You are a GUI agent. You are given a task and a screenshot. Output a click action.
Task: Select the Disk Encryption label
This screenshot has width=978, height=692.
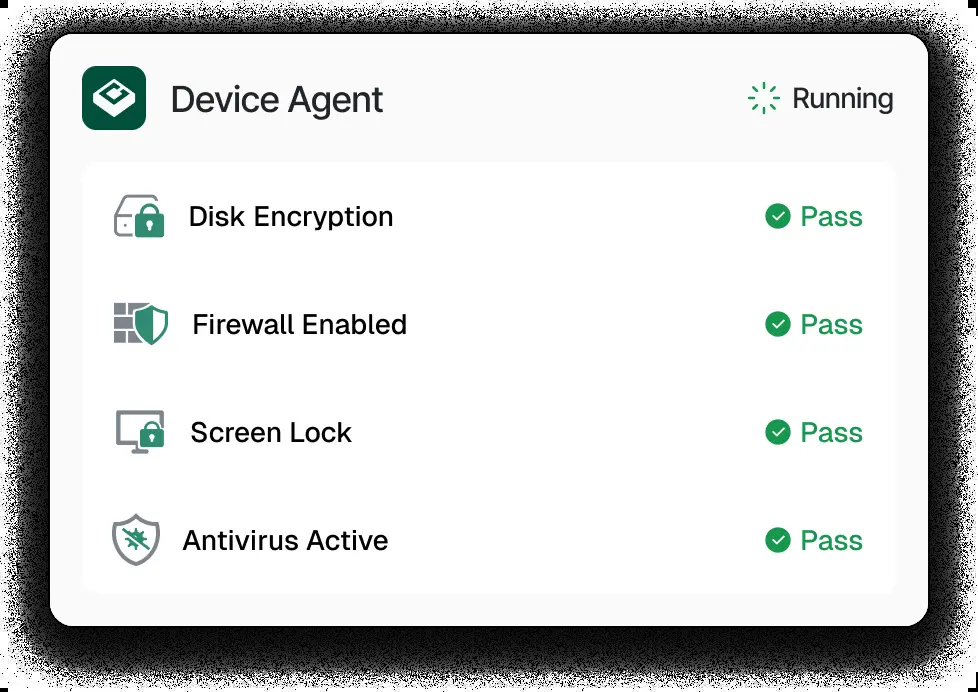(x=291, y=217)
